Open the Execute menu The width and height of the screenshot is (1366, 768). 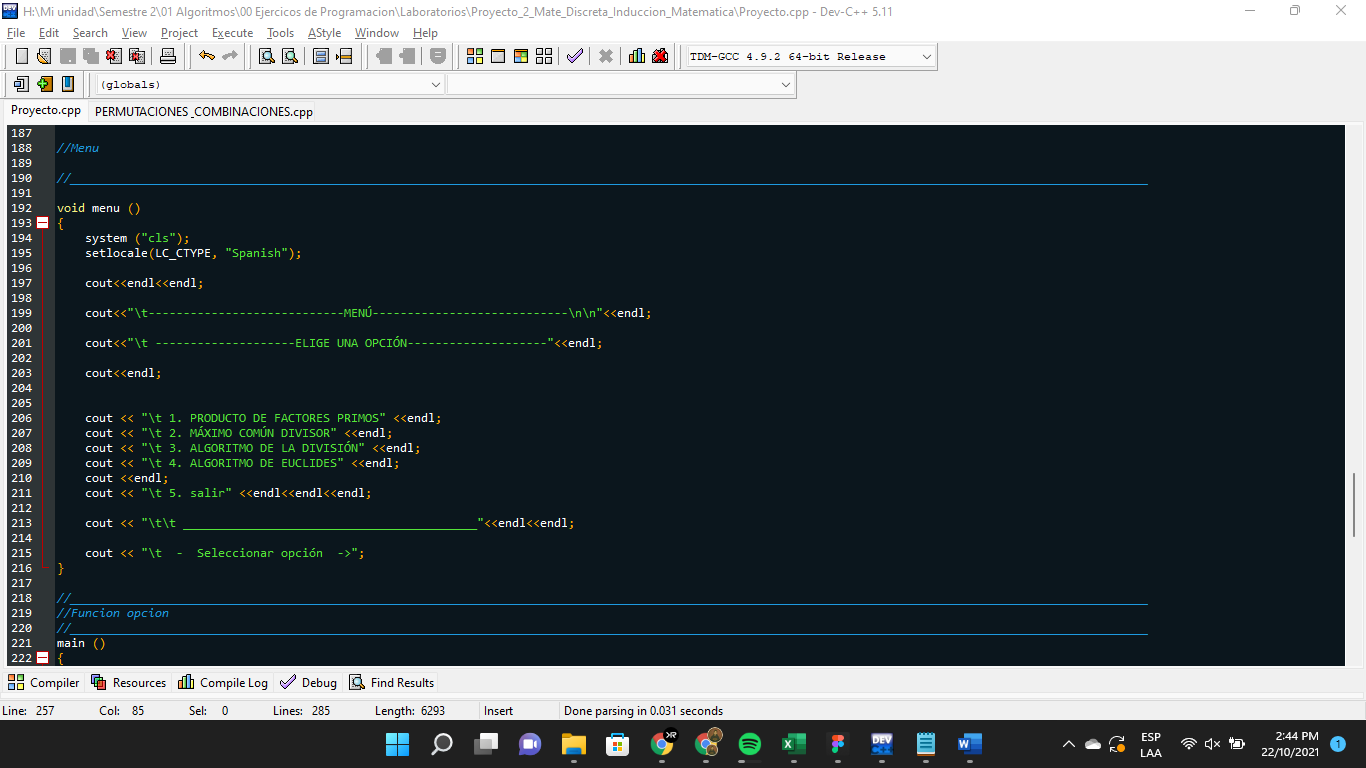tap(232, 32)
